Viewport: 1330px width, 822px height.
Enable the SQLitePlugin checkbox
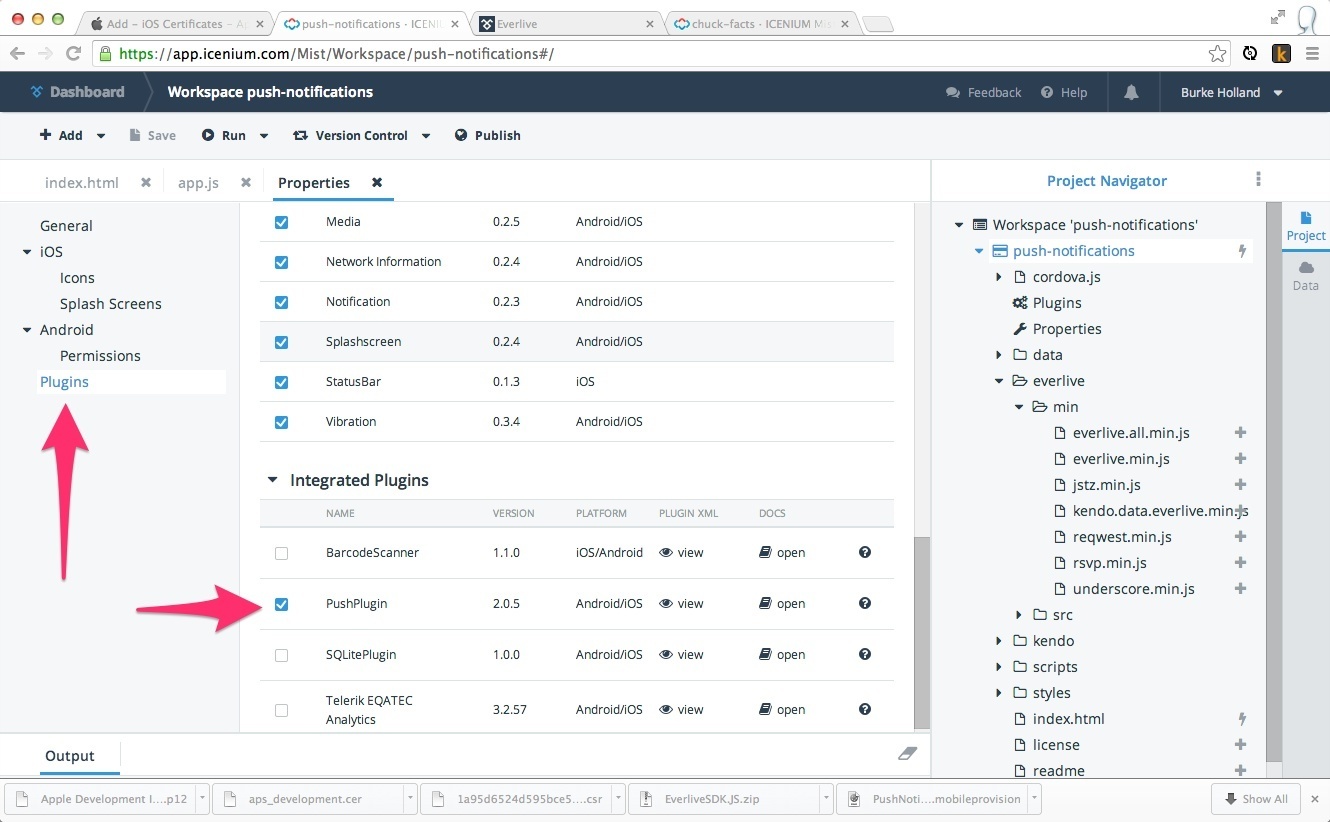(x=281, y=655)
